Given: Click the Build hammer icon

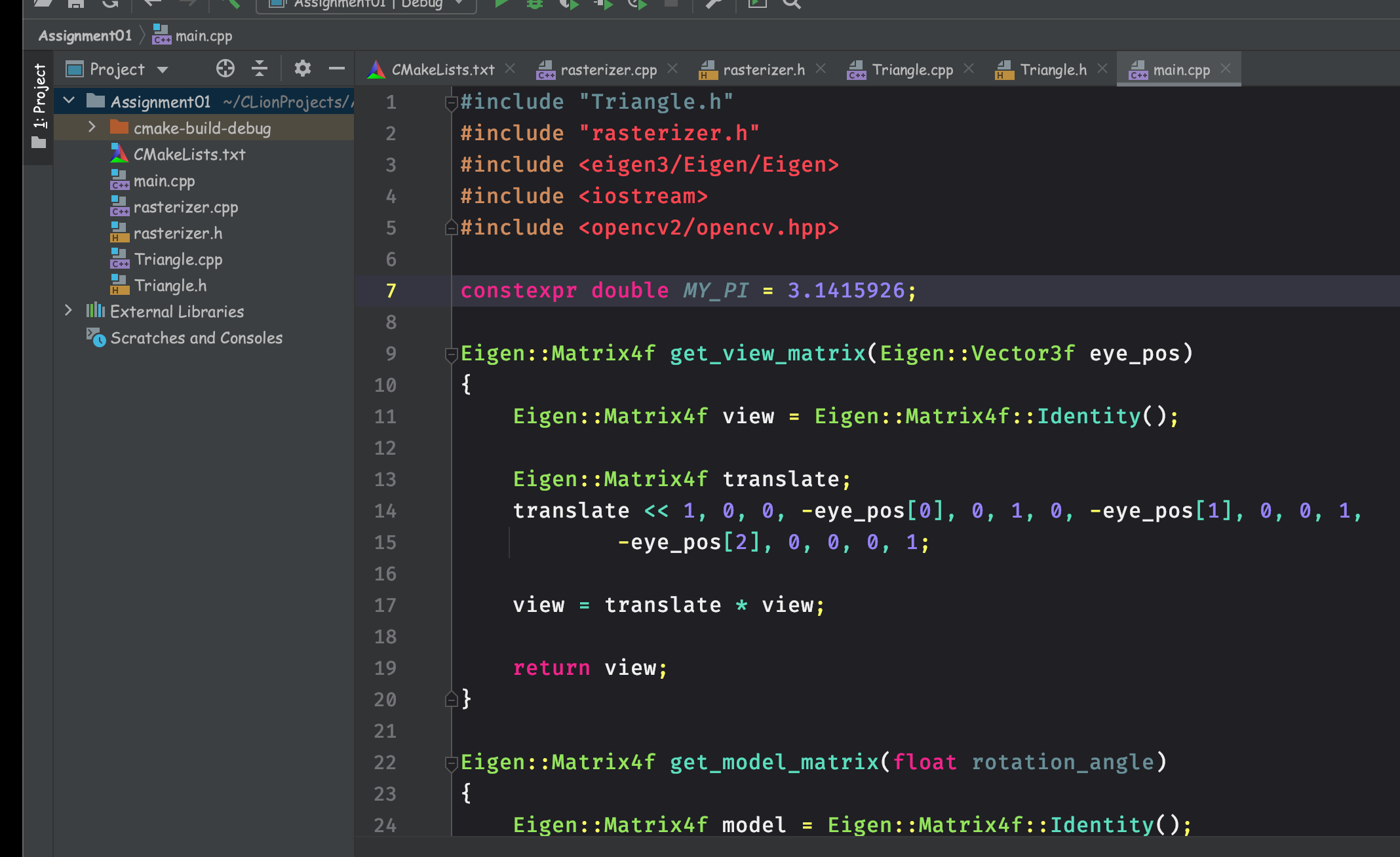Looking at the screenshot, I should [230, 3].
